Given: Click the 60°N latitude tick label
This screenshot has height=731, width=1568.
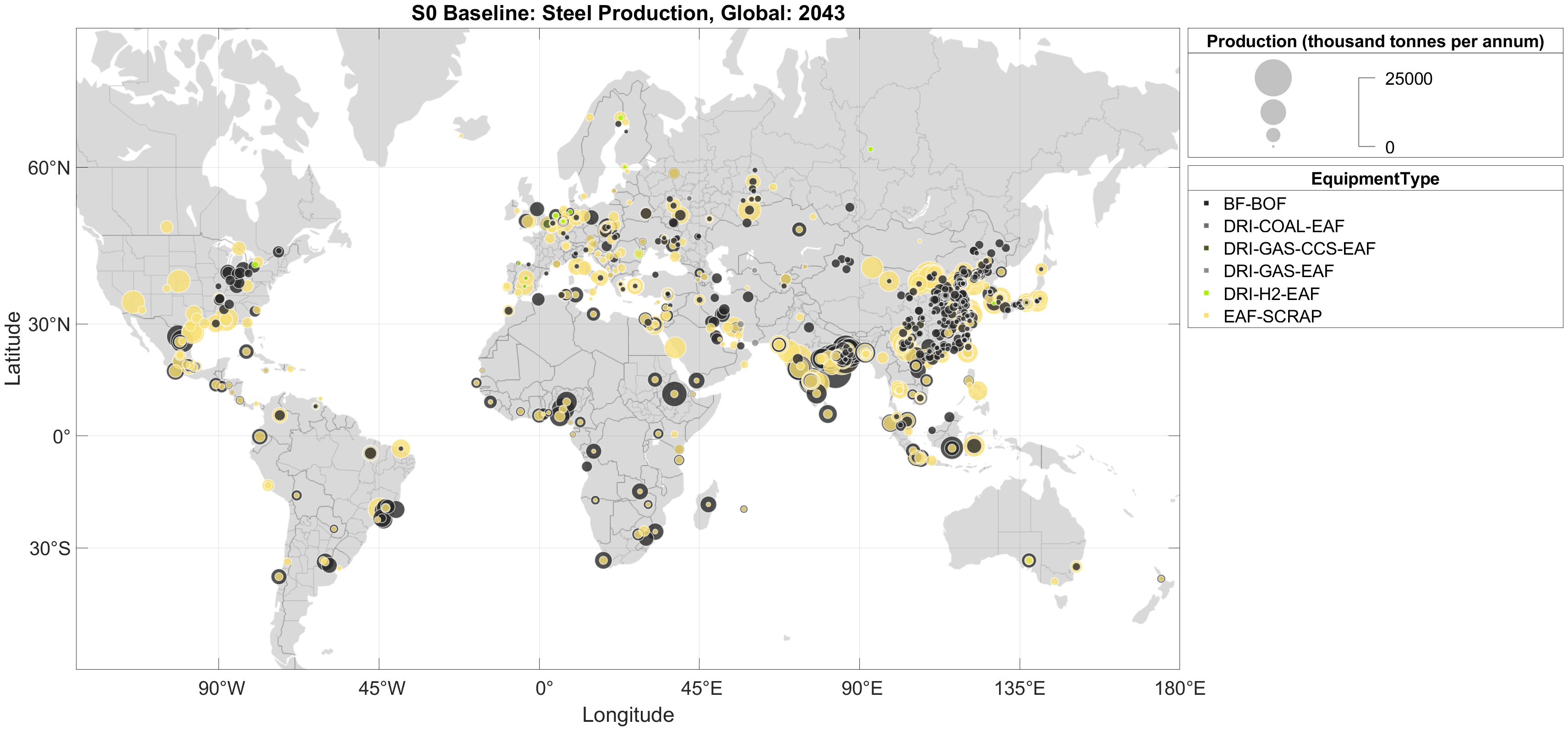Looking at the screenshot, I should click(49, 168).
